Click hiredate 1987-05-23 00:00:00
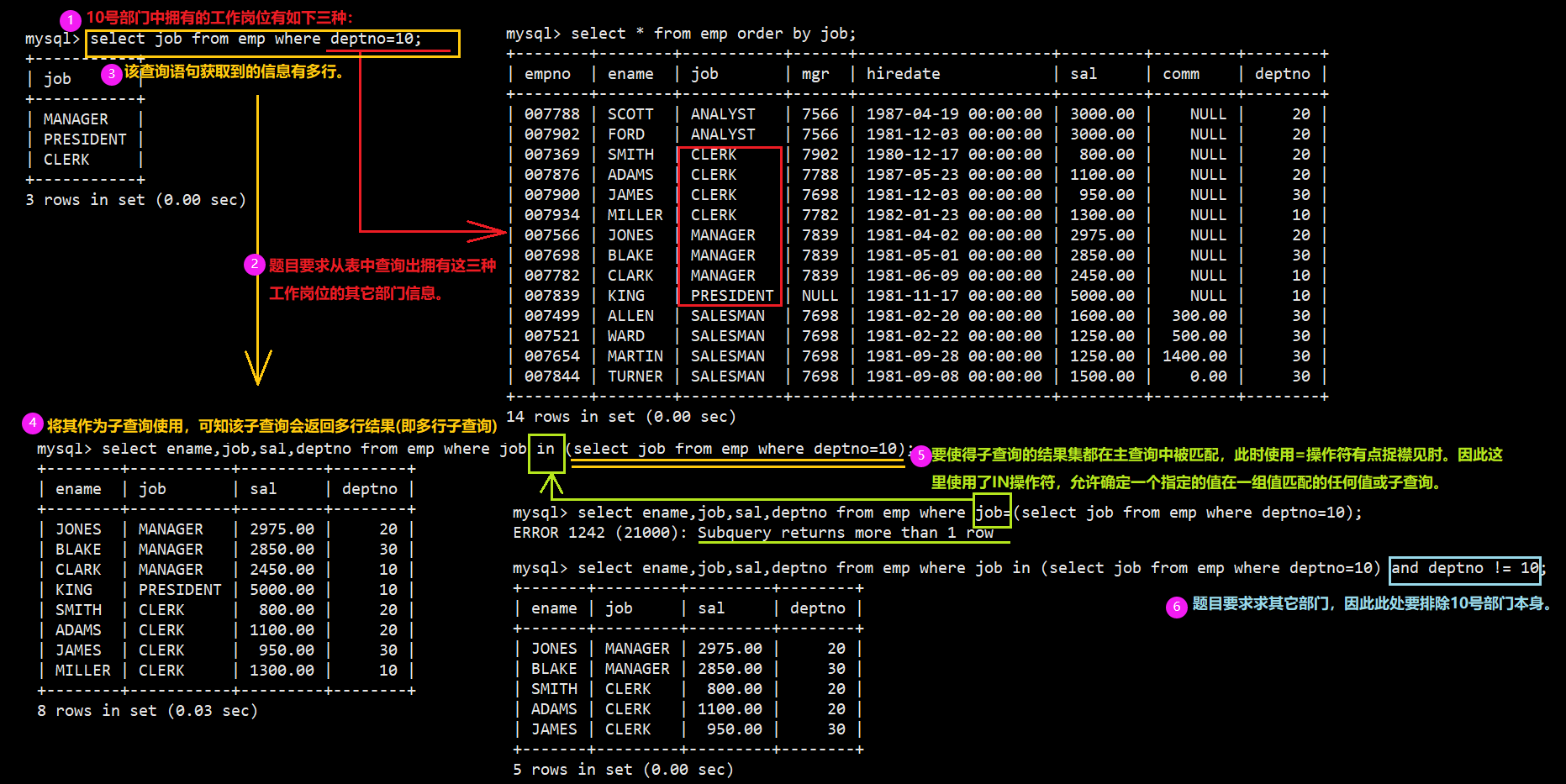The height and width of the screenshot is (784, 1566). (x=954, y=175)
